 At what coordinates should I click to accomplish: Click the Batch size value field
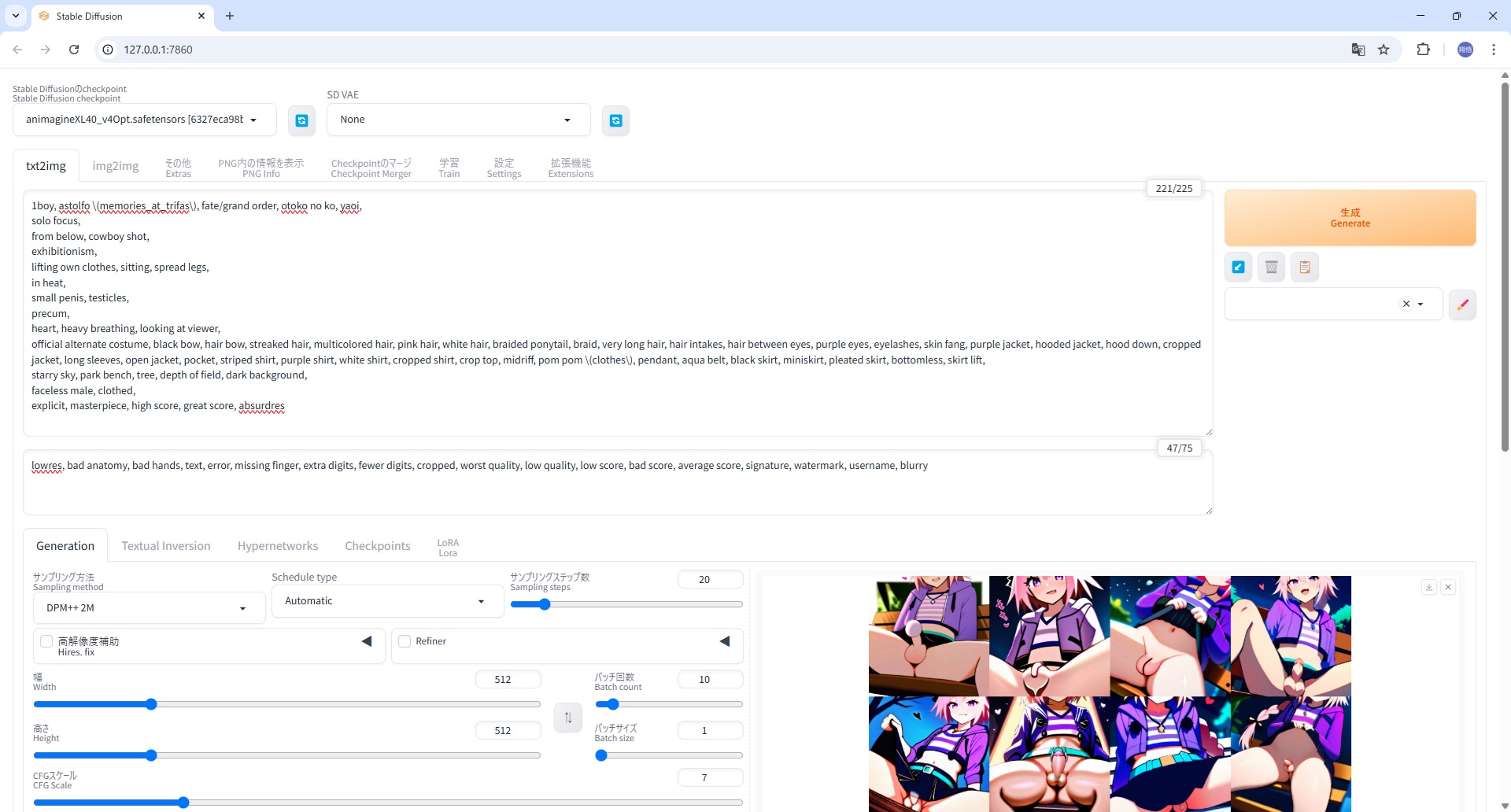710,731
